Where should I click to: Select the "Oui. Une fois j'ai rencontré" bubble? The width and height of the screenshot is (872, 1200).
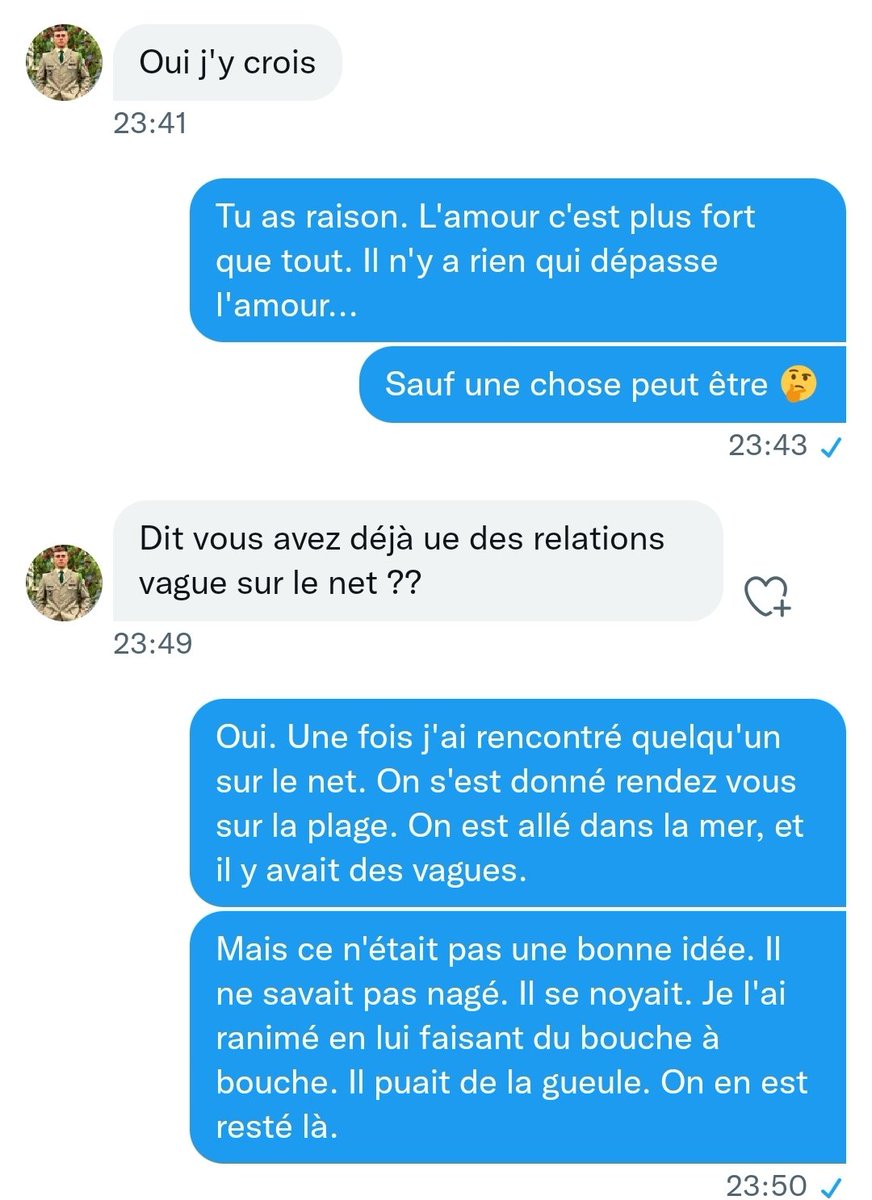[x=518, y=803]
